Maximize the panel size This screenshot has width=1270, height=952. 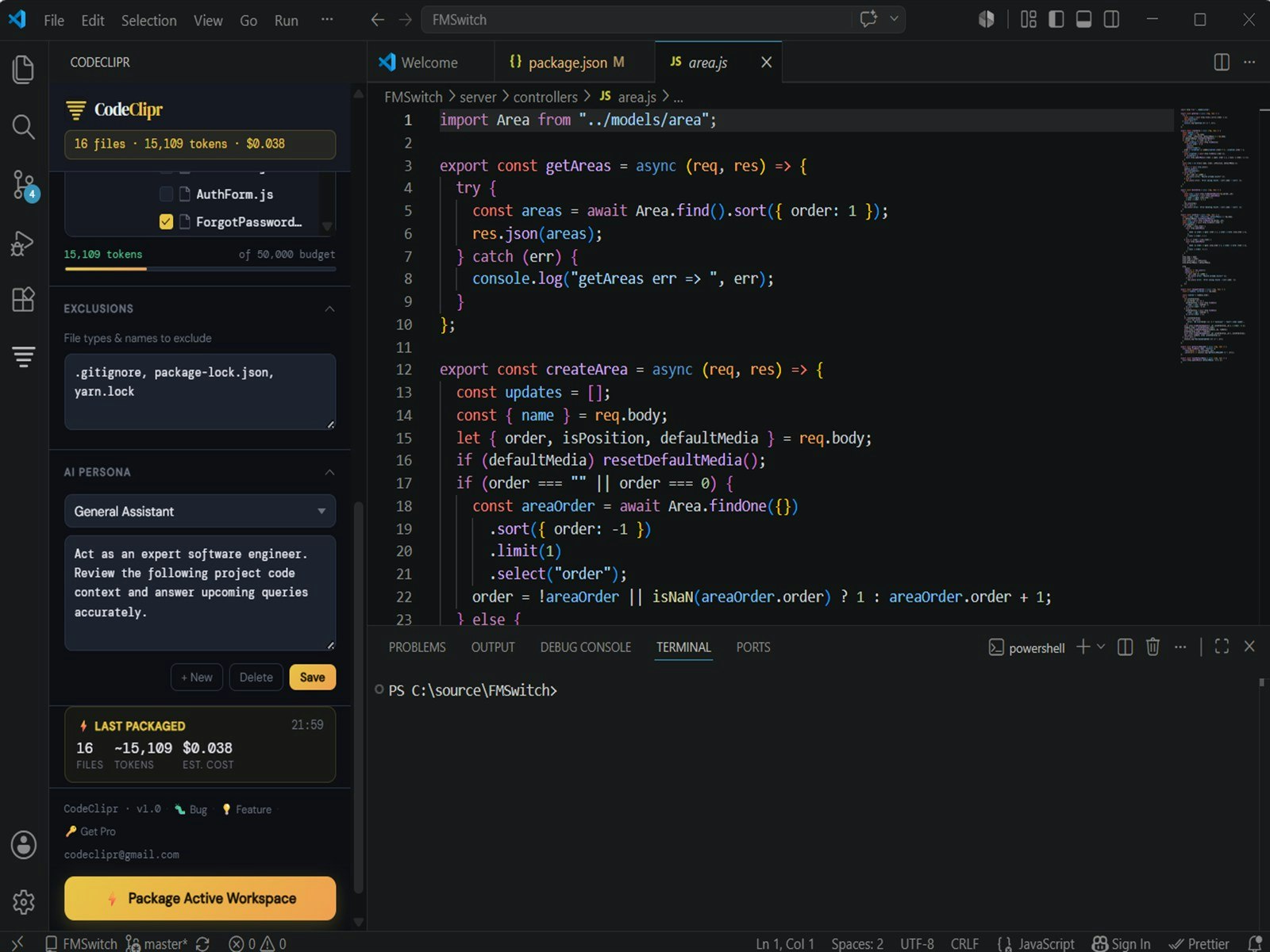click(1222, 647)
